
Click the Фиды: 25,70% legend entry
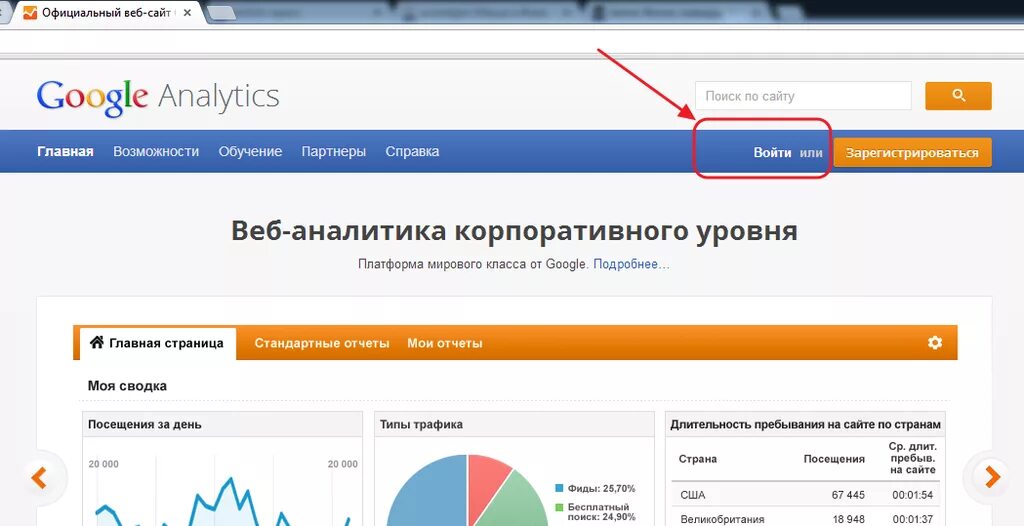(x=595, y=489)
